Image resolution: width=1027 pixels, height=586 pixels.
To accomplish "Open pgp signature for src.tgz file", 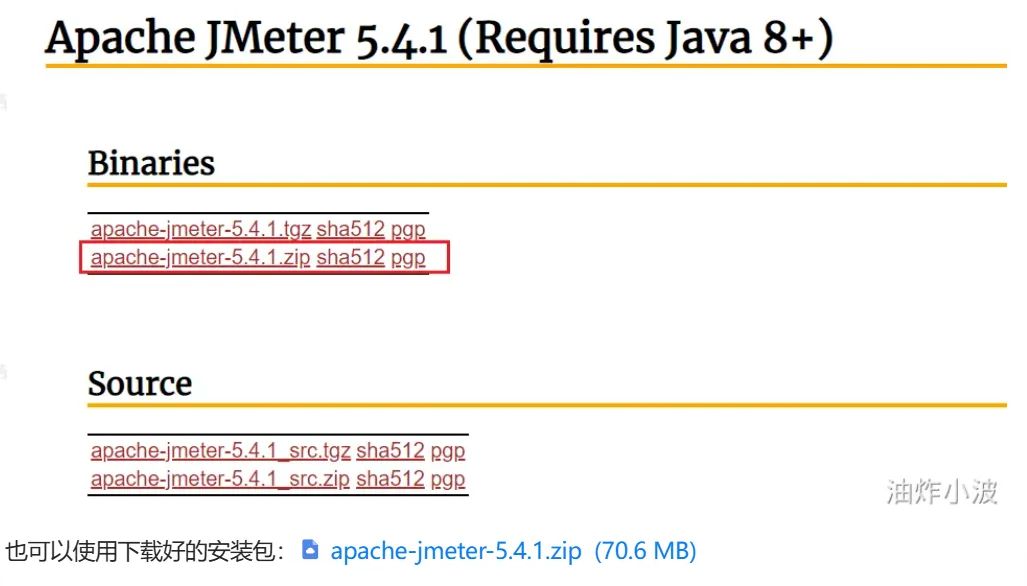I will point(448,450).
